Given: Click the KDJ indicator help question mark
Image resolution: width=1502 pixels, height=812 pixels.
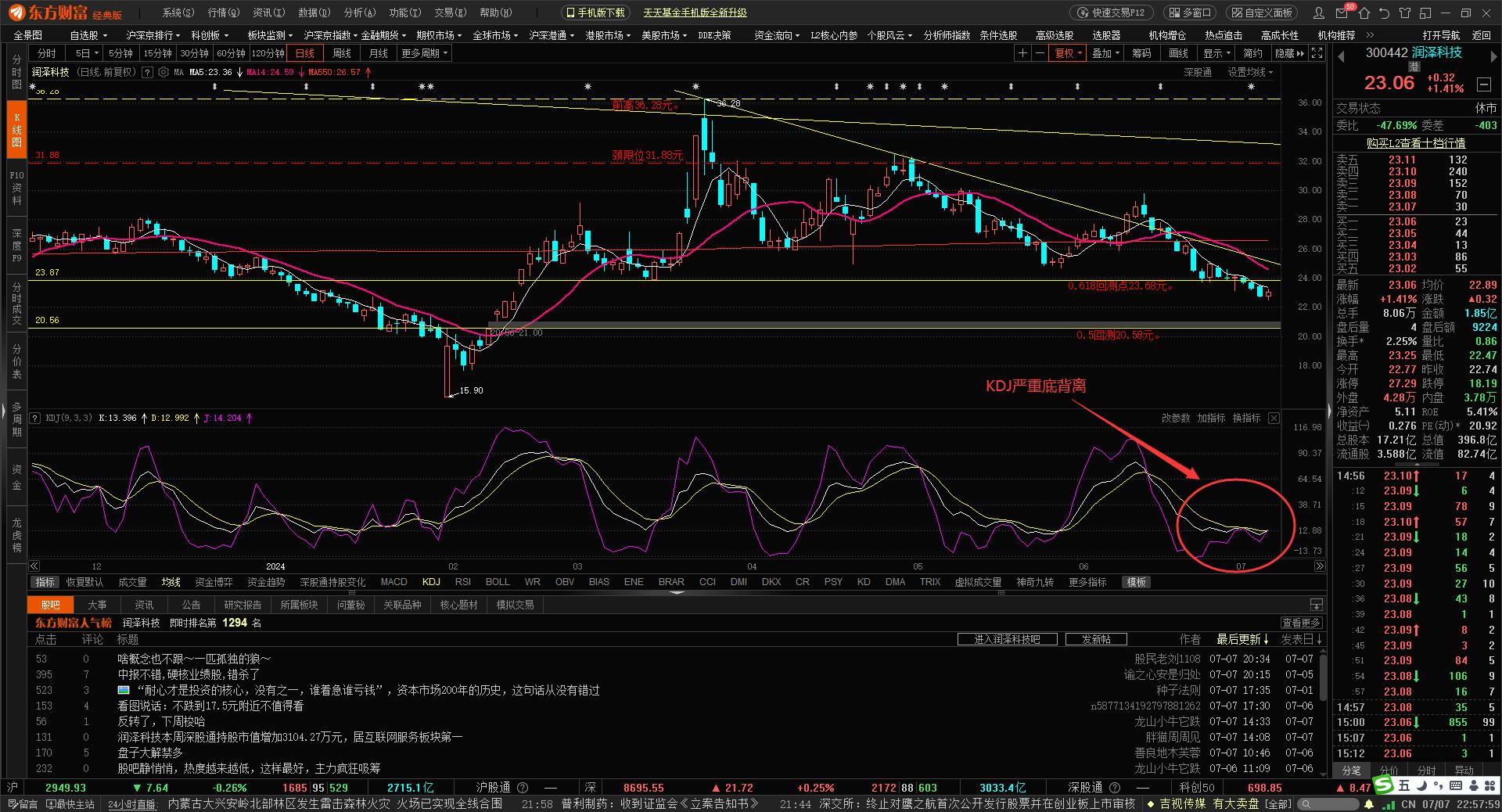Looking at the screenshot, I should tap(35, 418).
